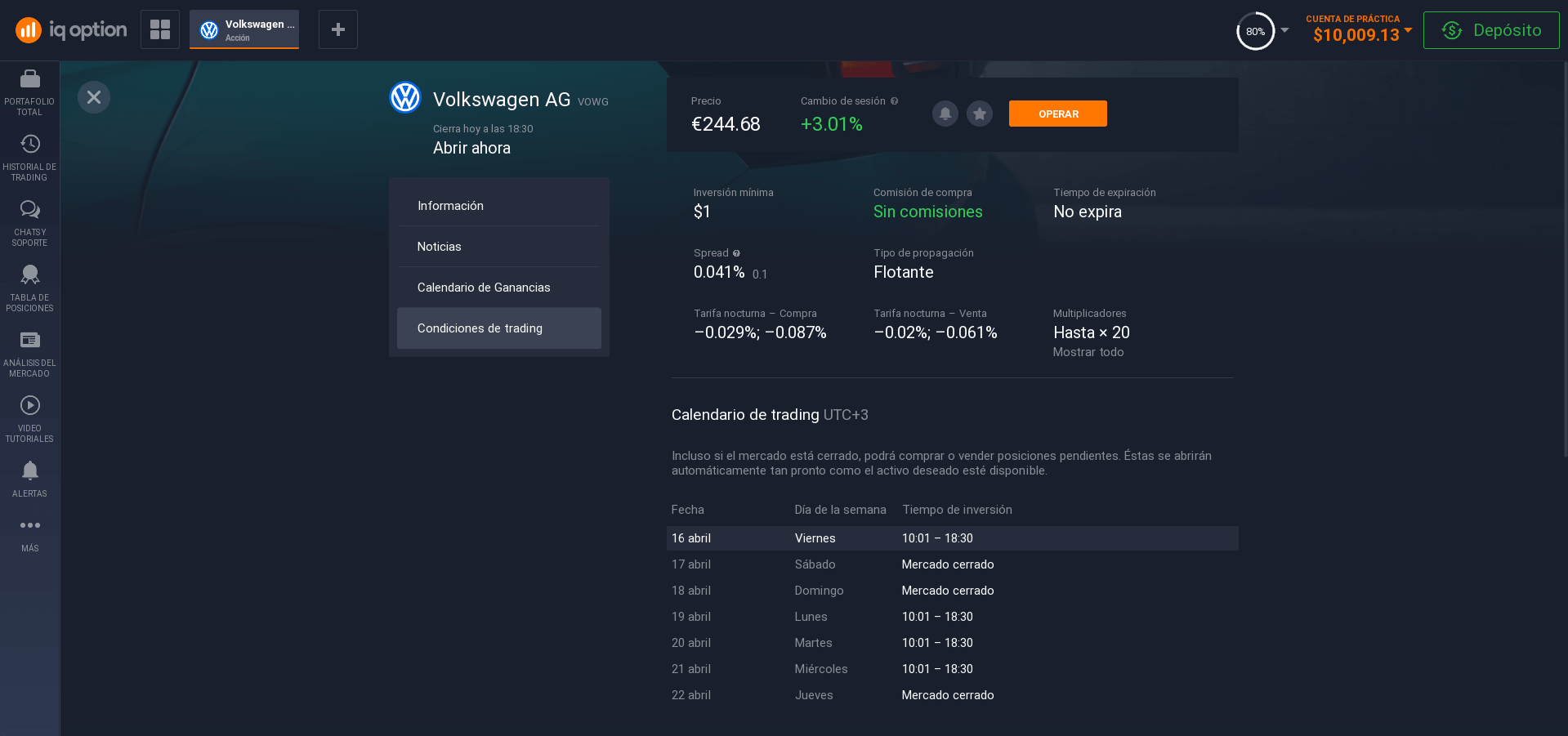Viewport: 1568px width, 736px height.
Task: Open Análisis del Mercado in sidebar
Action: click(29, 355)
